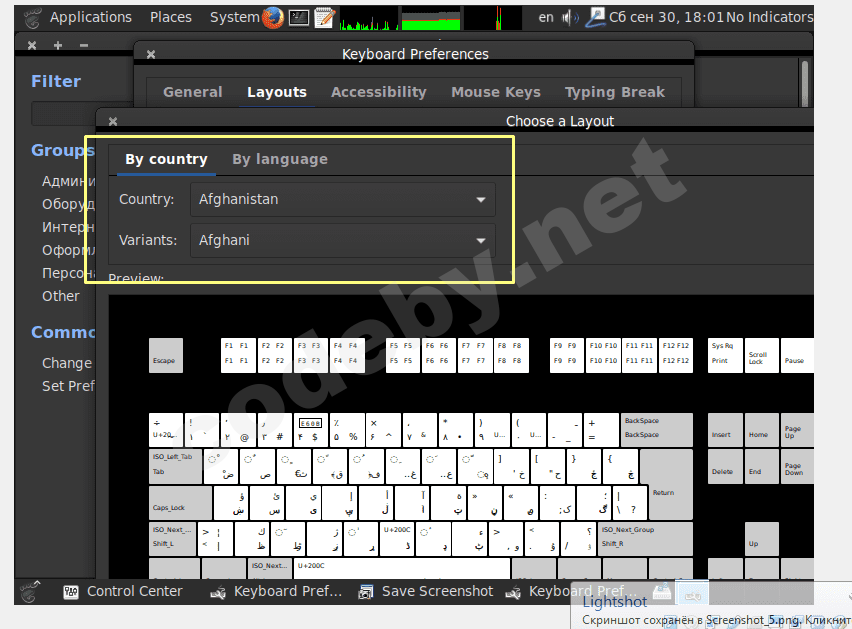Viewport: 852px width, 629px height.
Task: Open the text editor launcher icon
Action: tap(324, 17)
